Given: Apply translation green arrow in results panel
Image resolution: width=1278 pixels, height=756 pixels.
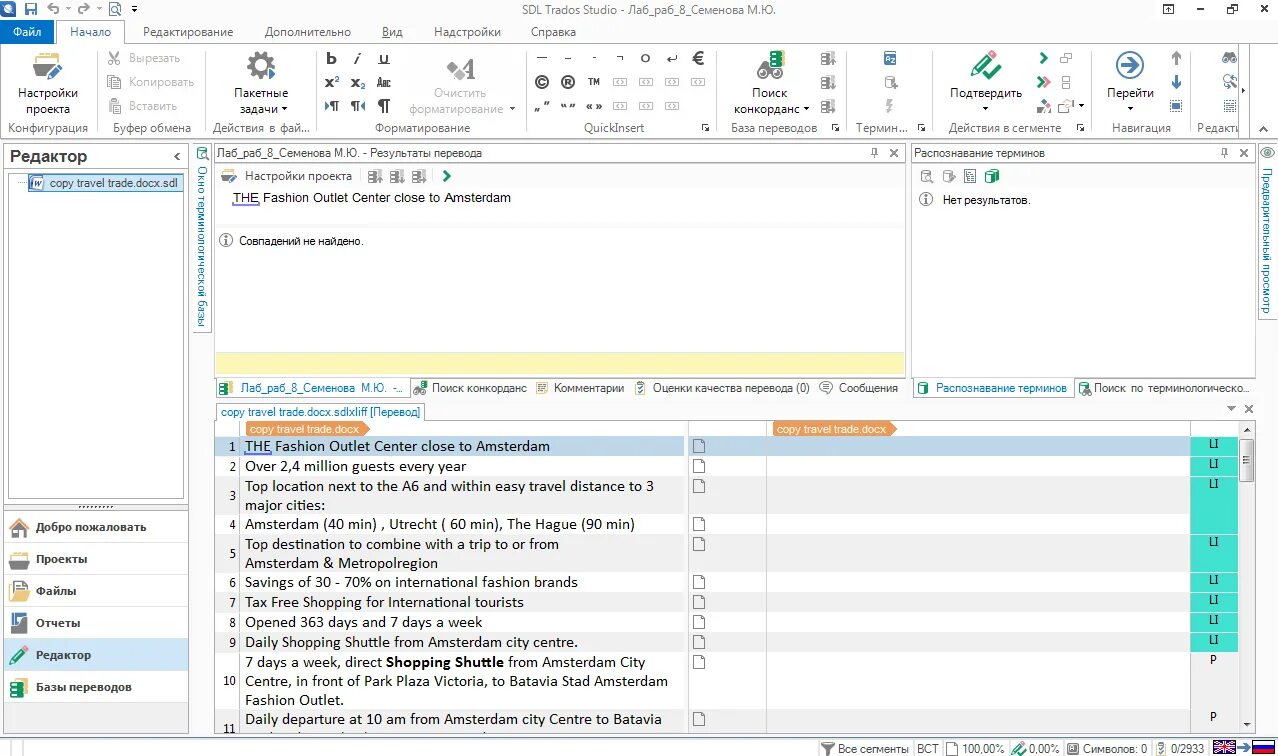Looking at the screenshot, I should tap(447, 176).
